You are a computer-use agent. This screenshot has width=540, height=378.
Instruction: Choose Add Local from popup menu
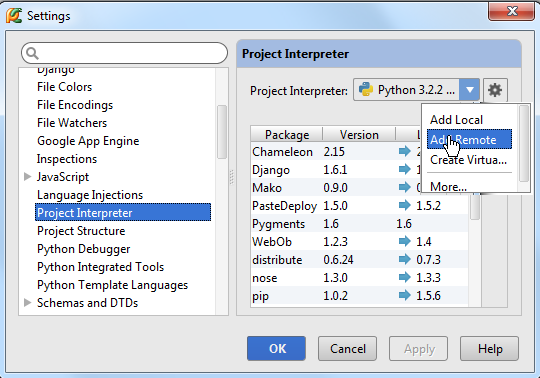click(456, 120)
